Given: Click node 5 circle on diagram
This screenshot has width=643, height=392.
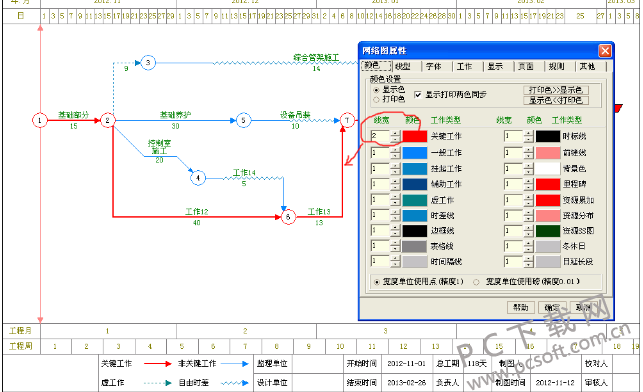Looking at the screenshot, I should pyautogui.click(x=243, y=121).
